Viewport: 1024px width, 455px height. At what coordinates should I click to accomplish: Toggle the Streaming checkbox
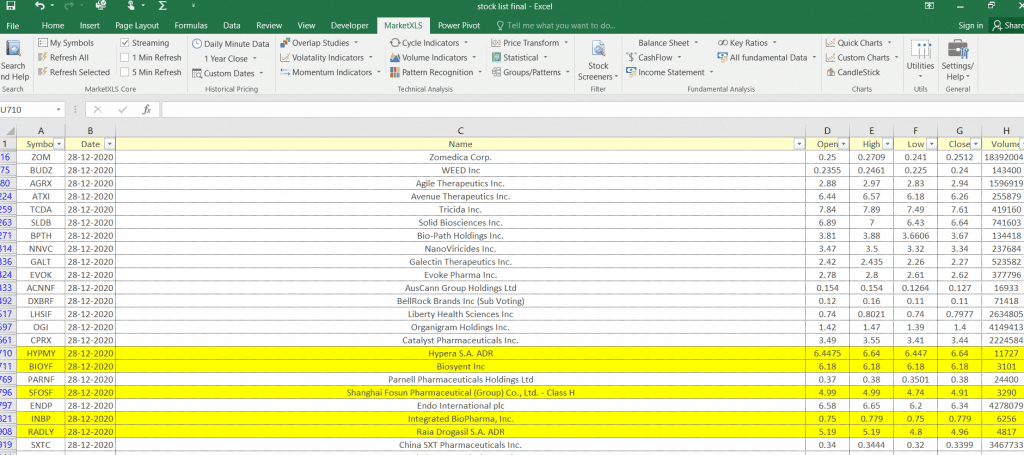click(125, 43)
